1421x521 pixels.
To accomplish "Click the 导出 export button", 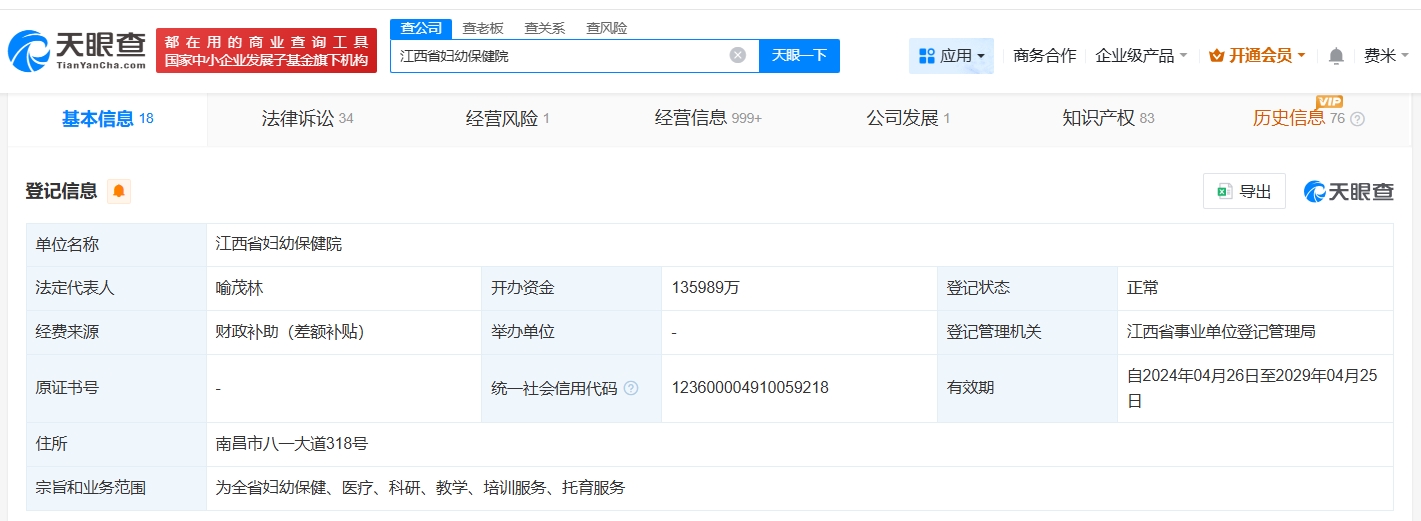I will pos(1244,191).
